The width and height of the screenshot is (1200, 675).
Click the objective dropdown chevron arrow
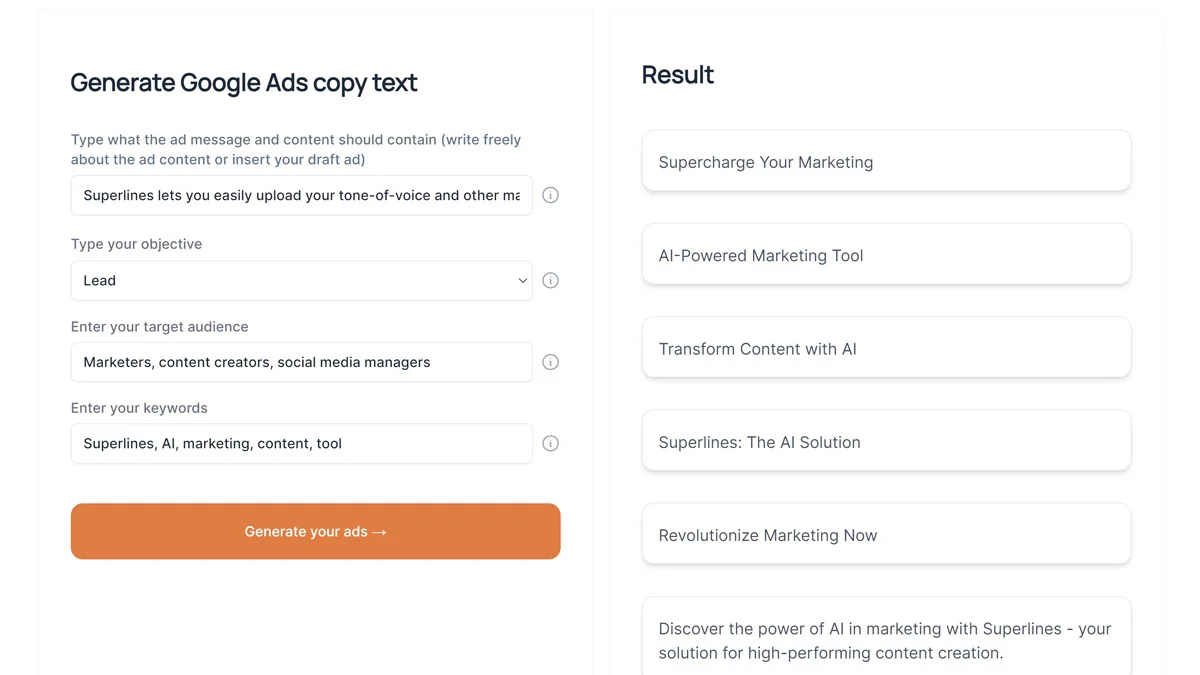coord(522,281)
